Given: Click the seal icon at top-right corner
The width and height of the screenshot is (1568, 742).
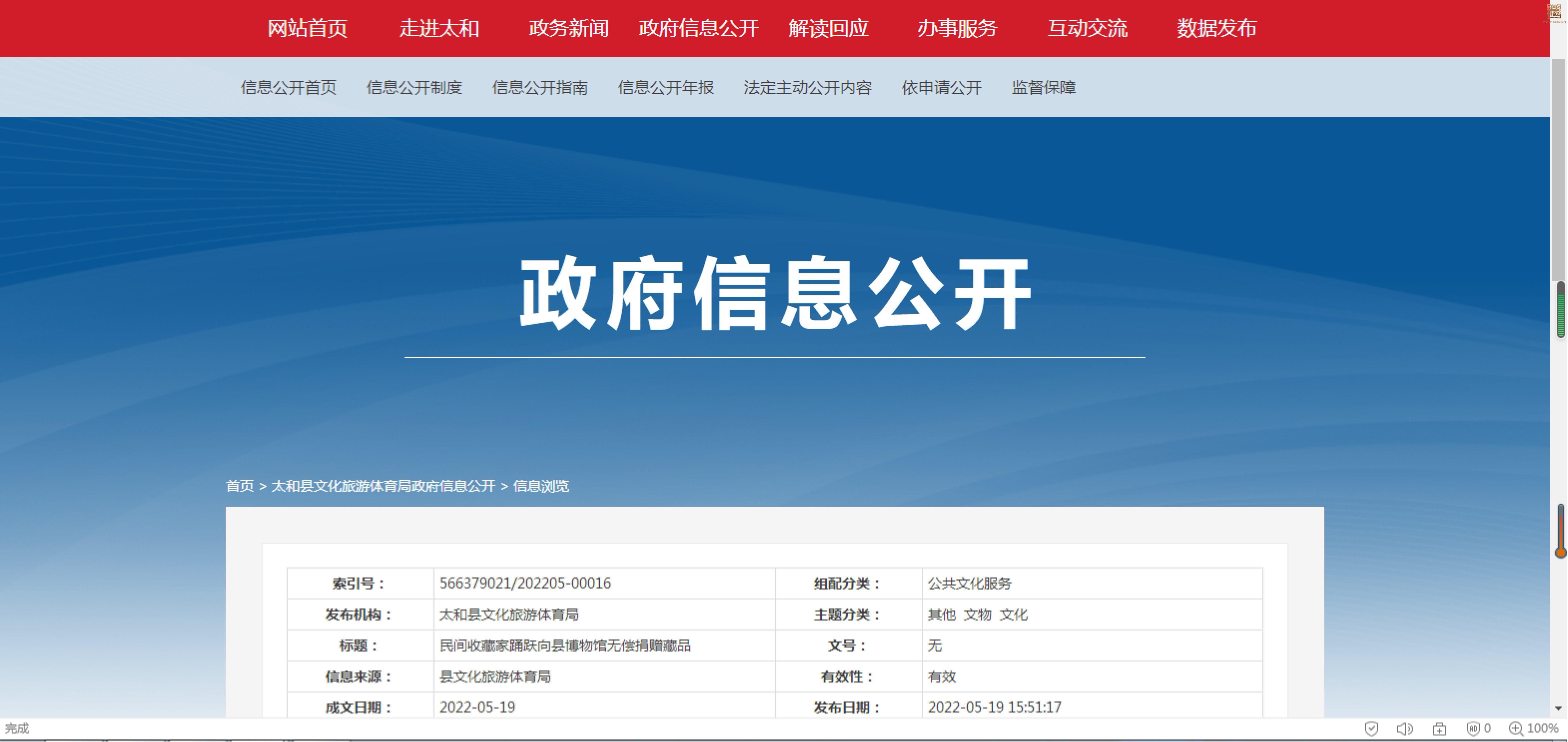Looking at the screenshot, I should (1554, 11).
